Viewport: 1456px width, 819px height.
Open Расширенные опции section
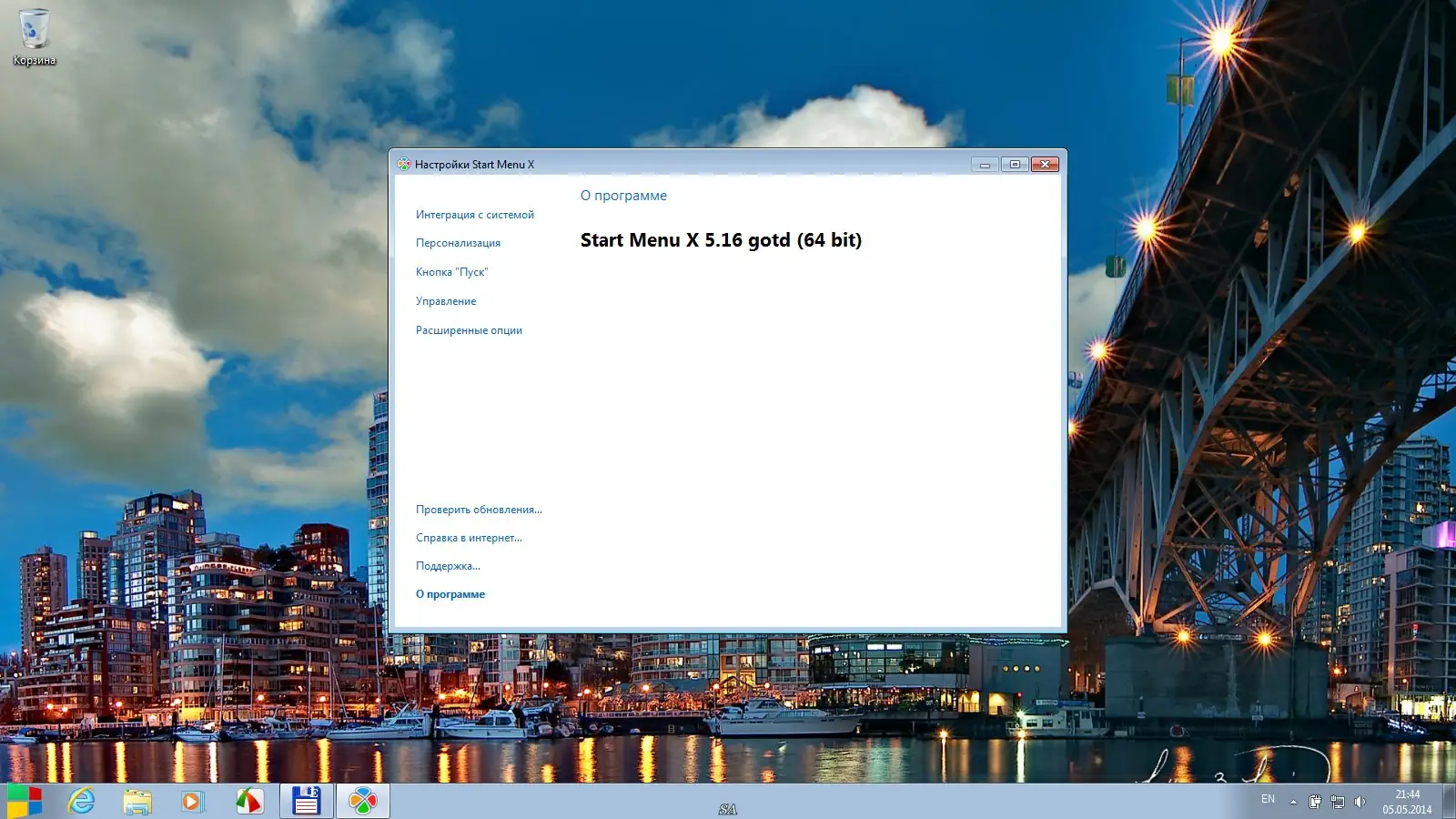[469, 330]
